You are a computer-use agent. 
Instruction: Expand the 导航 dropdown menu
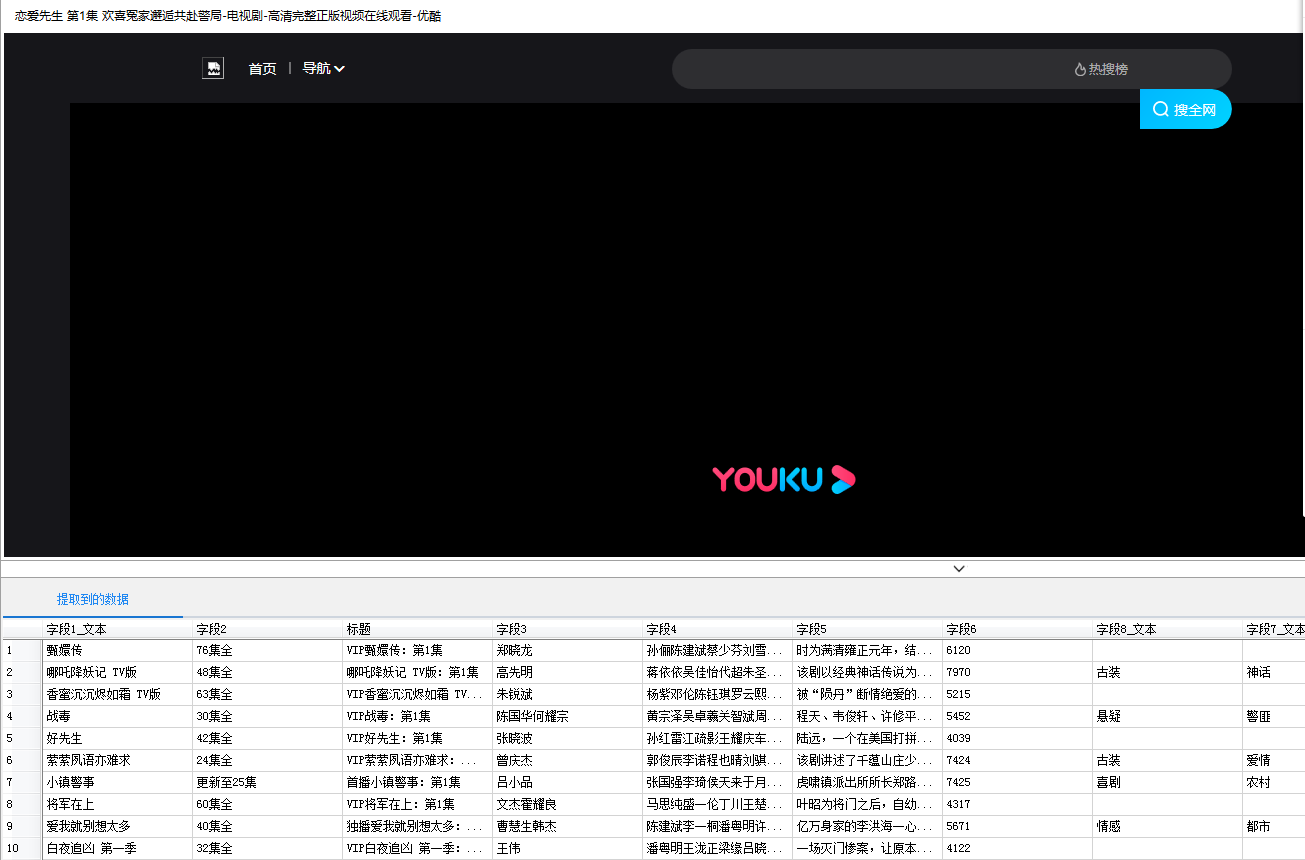tap(323, 69)
